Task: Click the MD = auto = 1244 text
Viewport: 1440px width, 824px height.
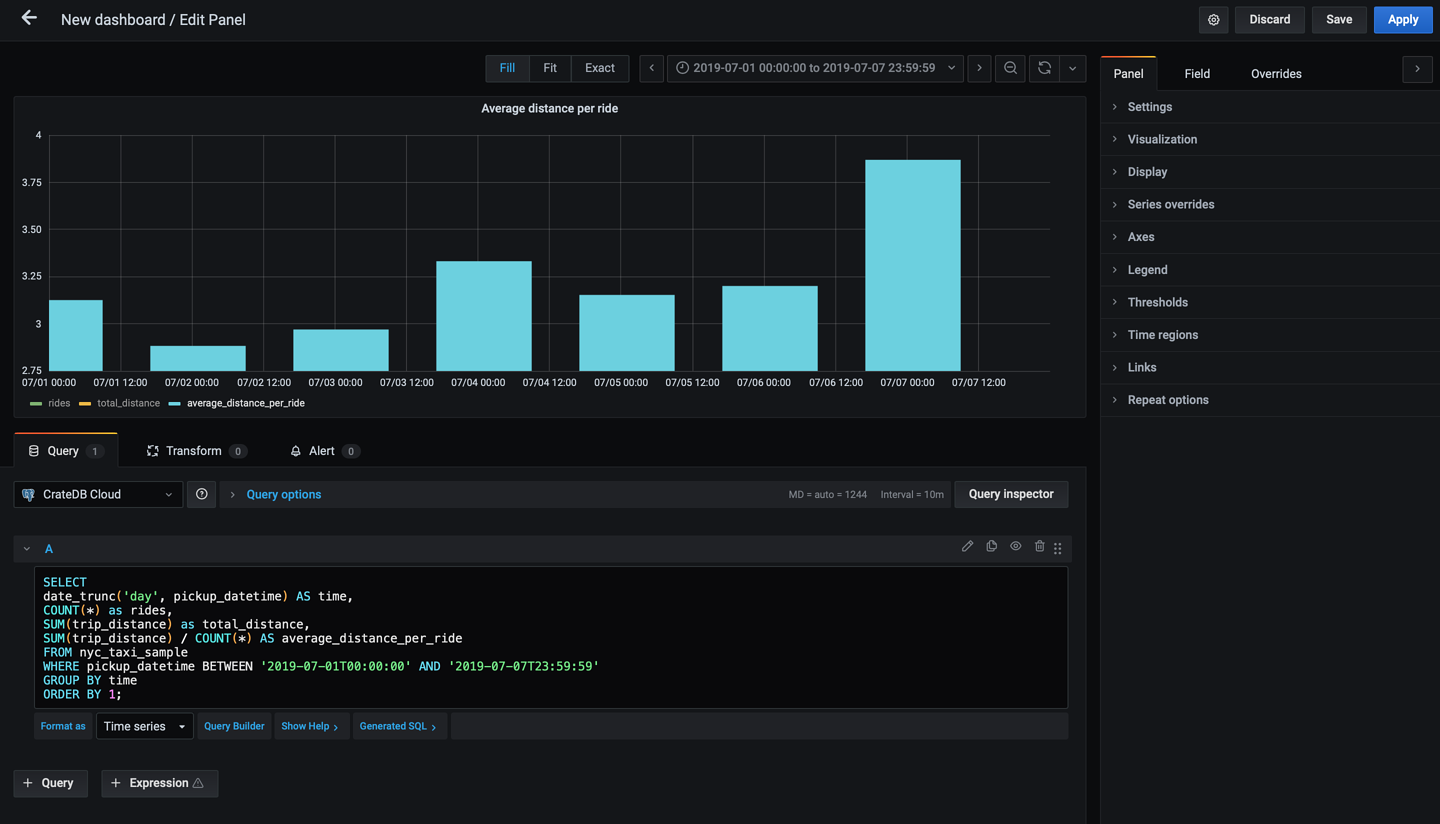Action: (828, 495)
